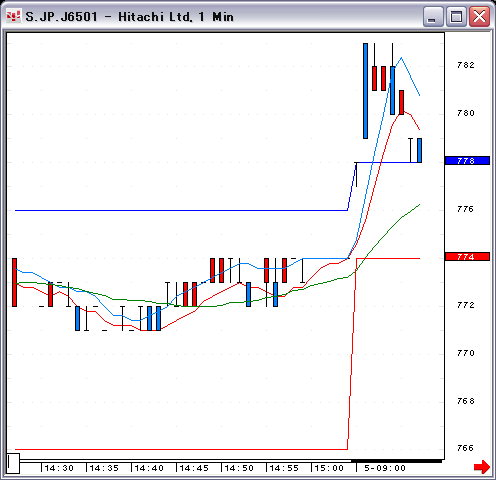Minimize the Hitachi chart window
The height and width of the screenshot is (480, 496).
coord(432,16)
